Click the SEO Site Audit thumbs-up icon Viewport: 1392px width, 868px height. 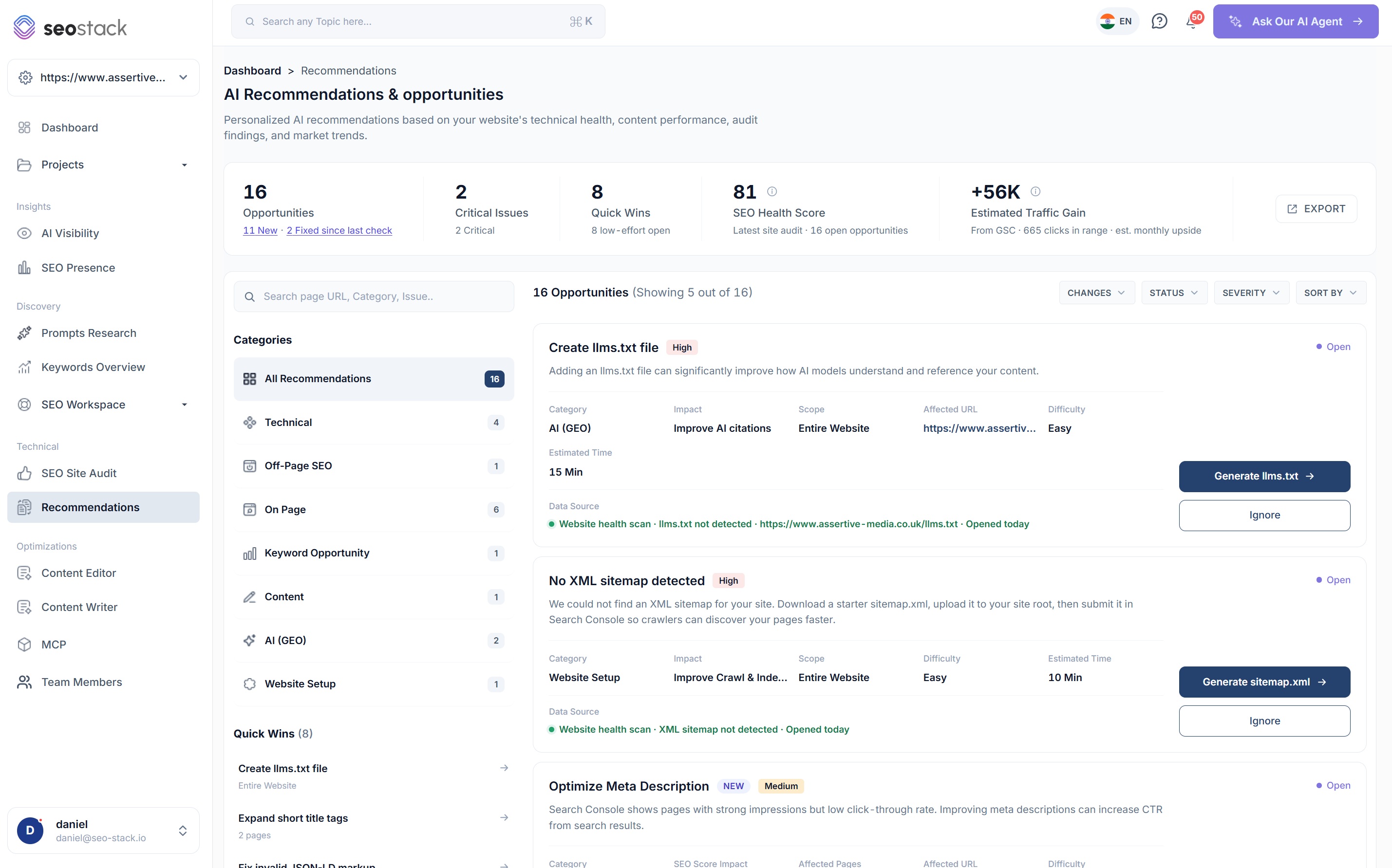coord(24,473)
